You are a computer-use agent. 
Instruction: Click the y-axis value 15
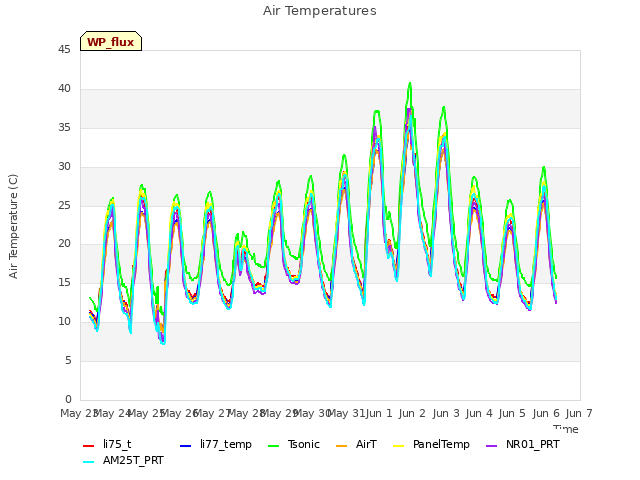click(64, 283)
